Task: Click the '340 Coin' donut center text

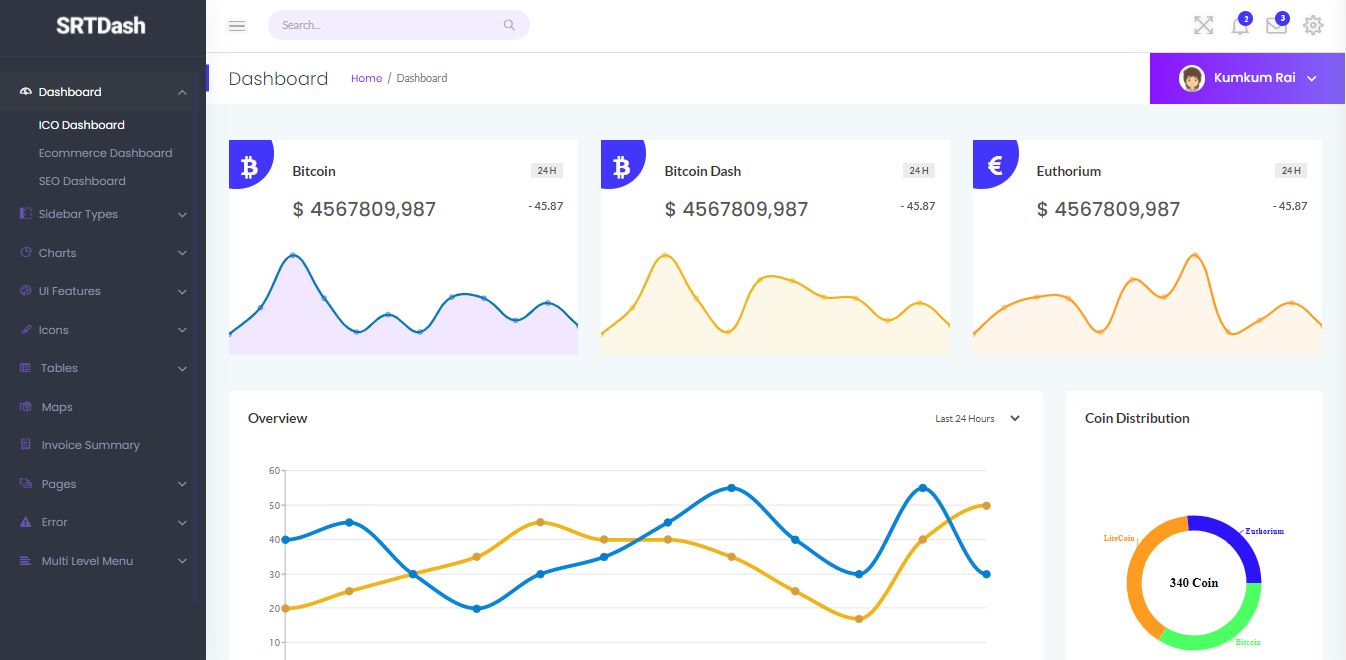Action: coord(1193,583)
